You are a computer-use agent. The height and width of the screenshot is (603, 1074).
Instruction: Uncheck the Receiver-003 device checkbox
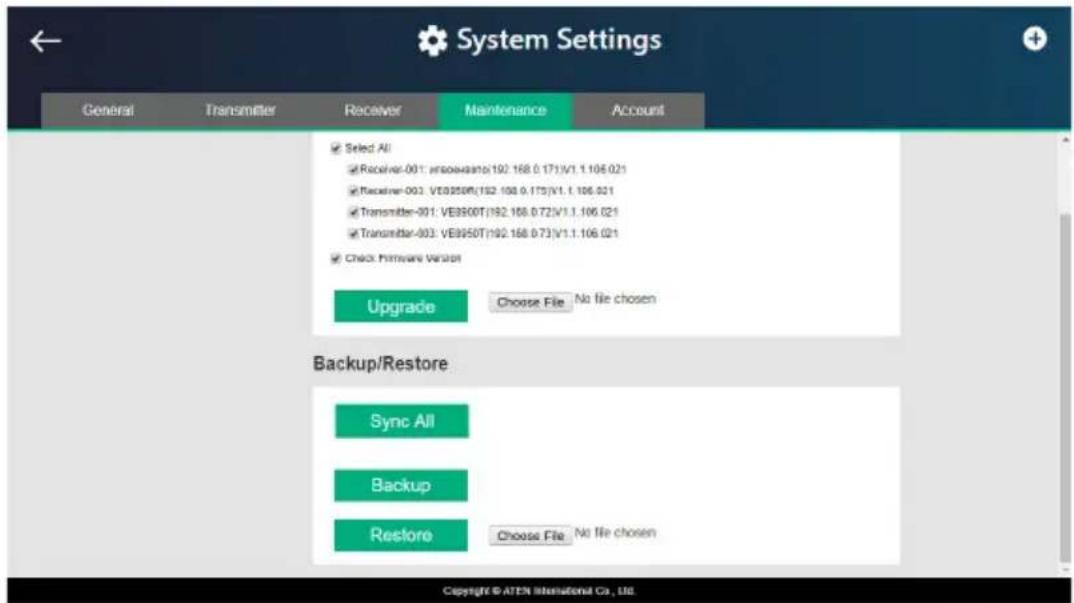pyautogui.click(x=353, y=190)
